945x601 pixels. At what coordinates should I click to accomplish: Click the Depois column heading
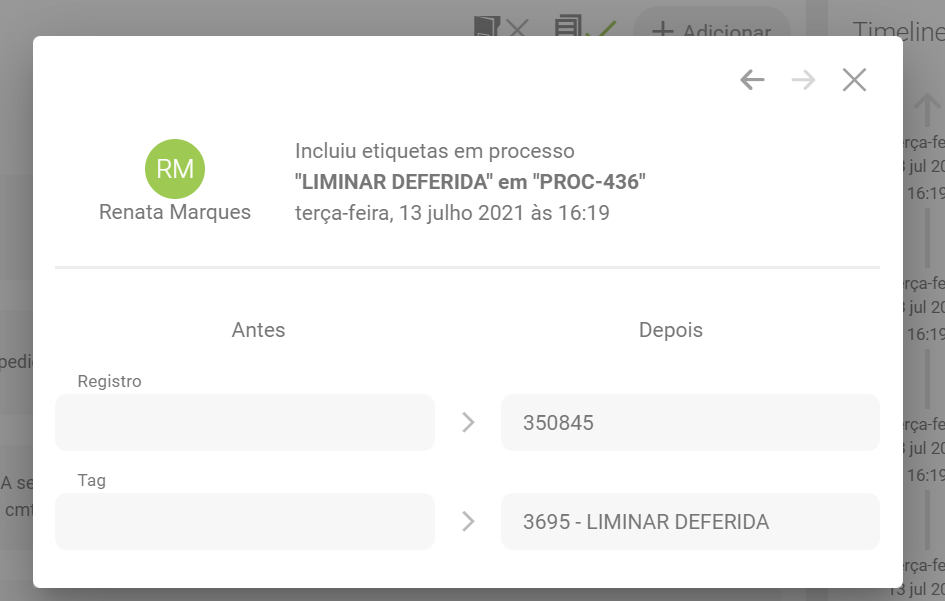point(670,330)
